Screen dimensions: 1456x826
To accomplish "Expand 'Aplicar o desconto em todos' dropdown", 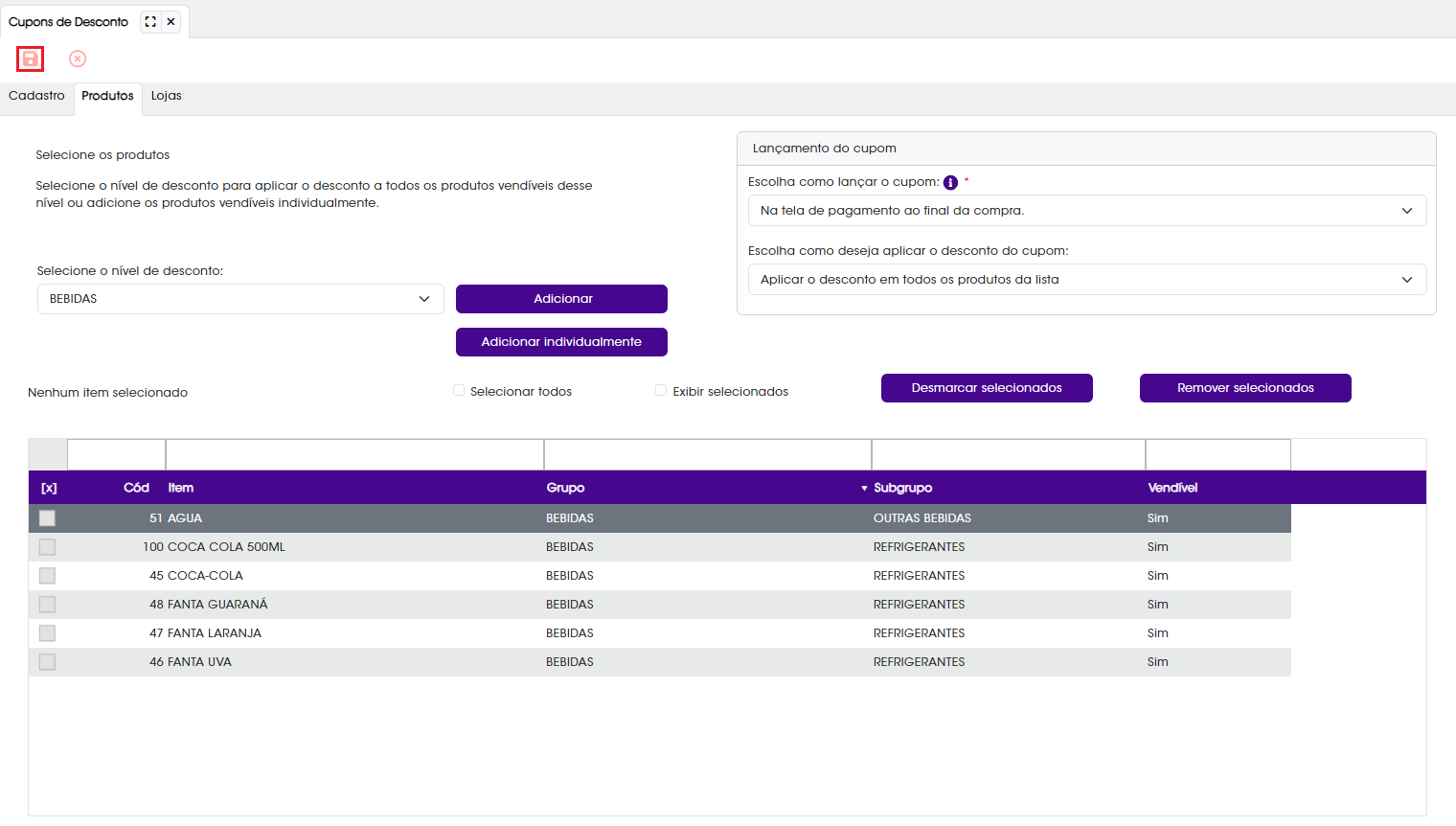I will (1087, 280).
